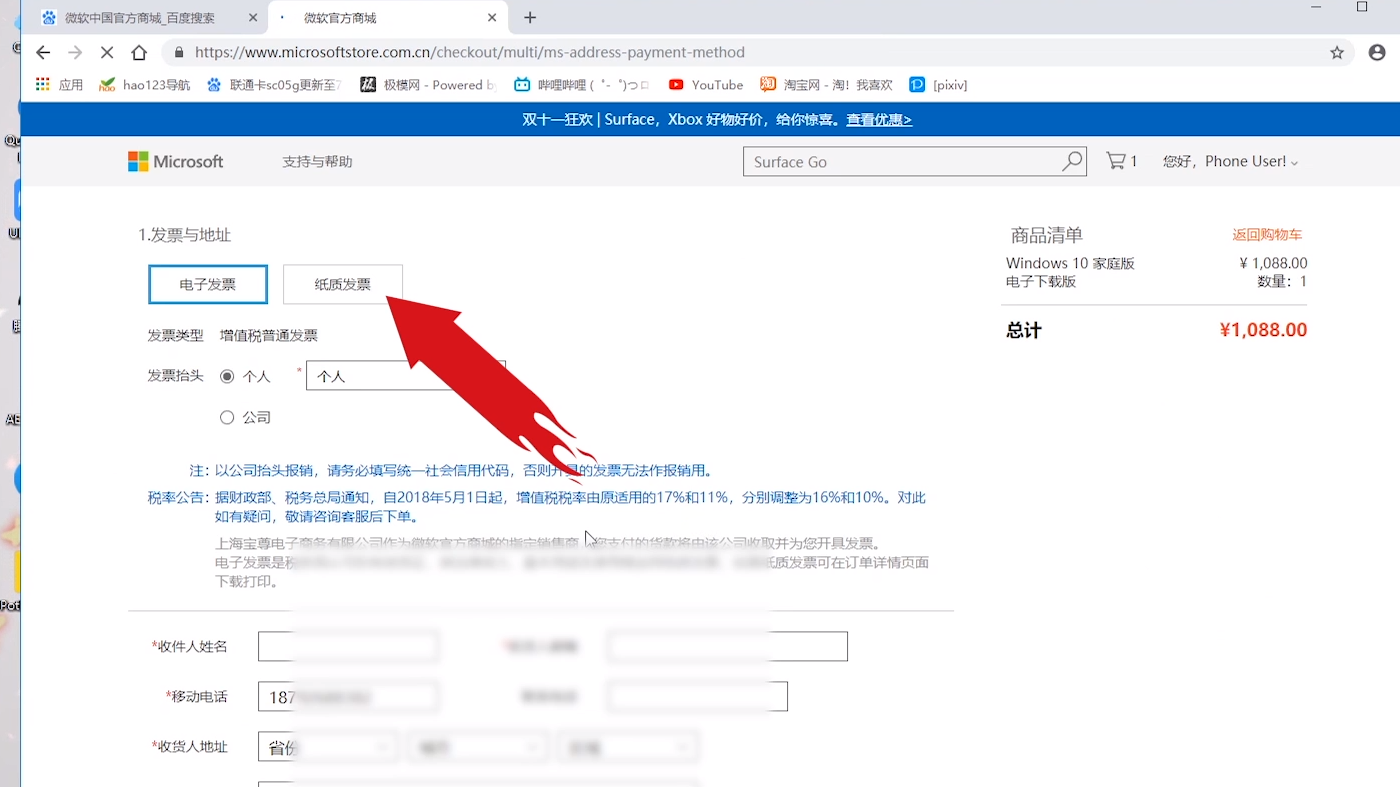The width and height of the screenshot is (1400, 787).
Task: Stop loading the current page
Action: 107,53
